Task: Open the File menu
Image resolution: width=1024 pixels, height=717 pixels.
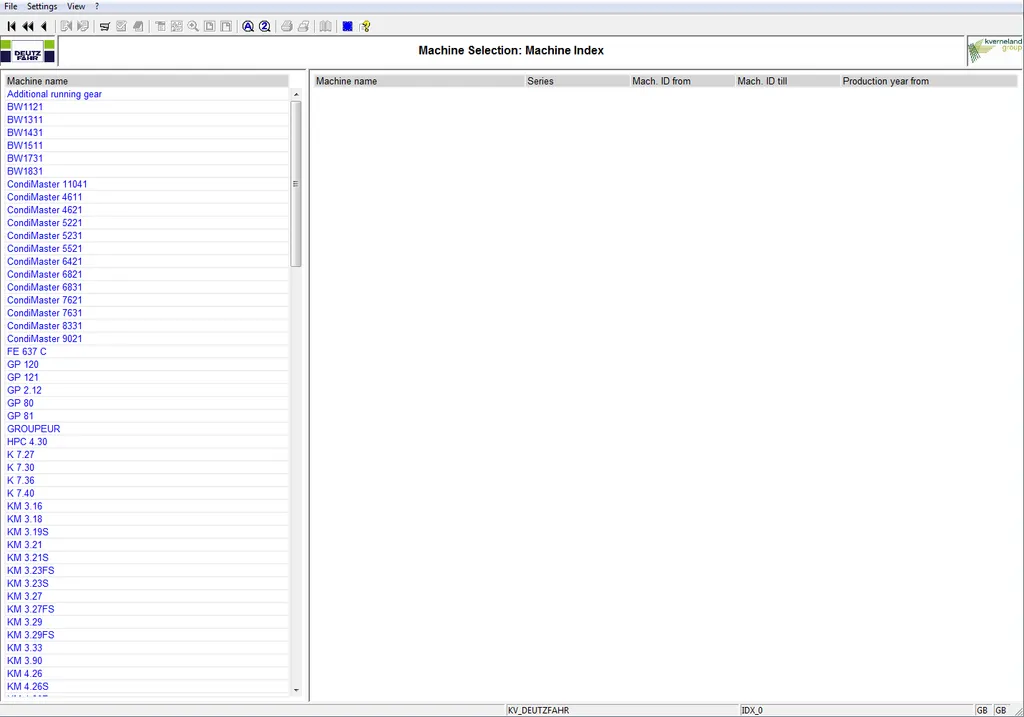Action: tap(11, 7)
